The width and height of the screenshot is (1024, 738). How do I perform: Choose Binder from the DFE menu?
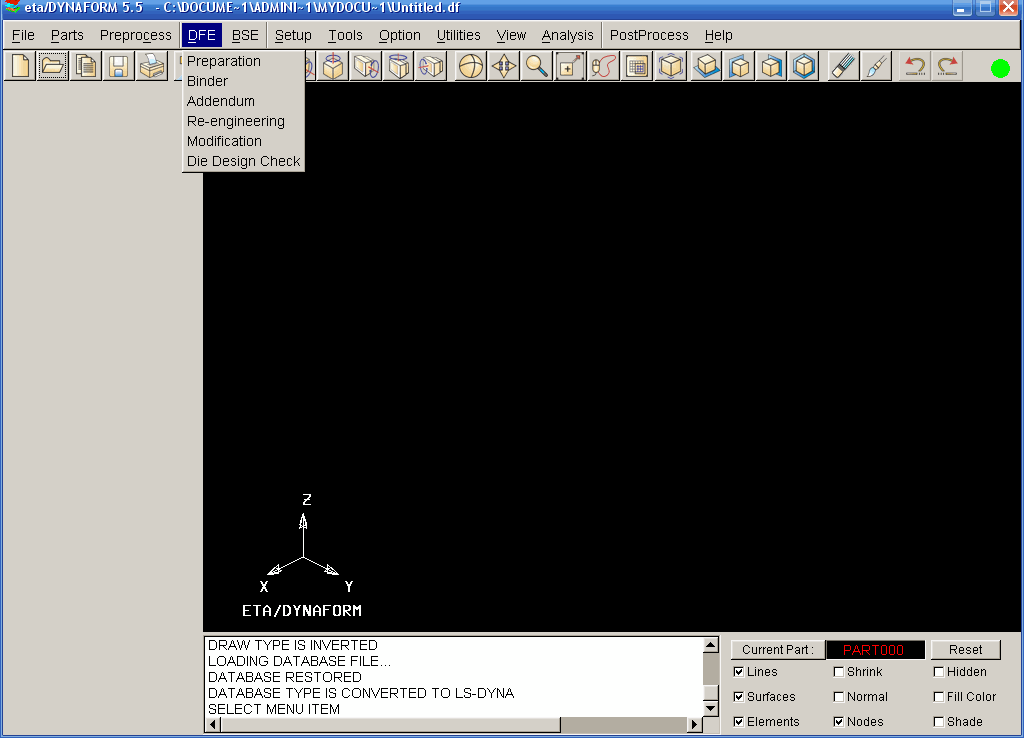pyautogui.click(x=207, y=82)
